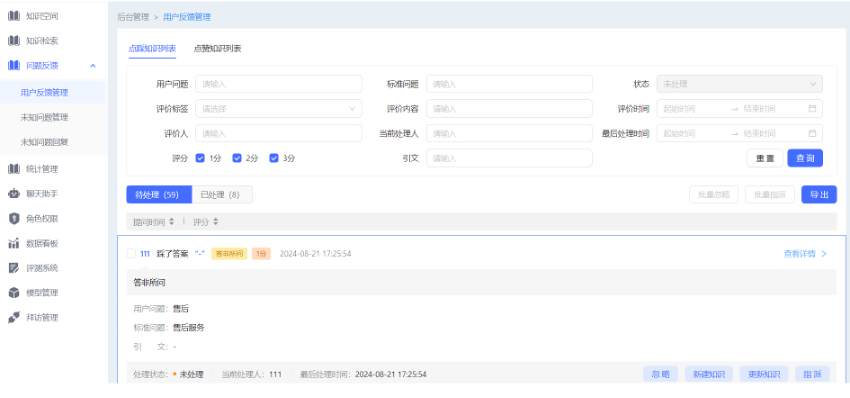Image resolution: width=850 pixels, height=398 pixels.
Task: Click the 导出 button
Action: 819,195
